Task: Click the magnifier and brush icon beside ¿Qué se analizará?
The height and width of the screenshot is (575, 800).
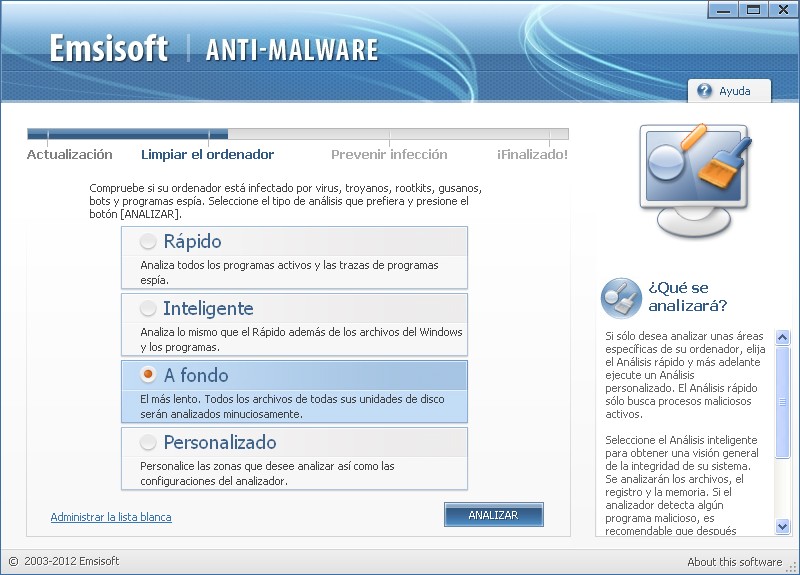Action: 621,298
